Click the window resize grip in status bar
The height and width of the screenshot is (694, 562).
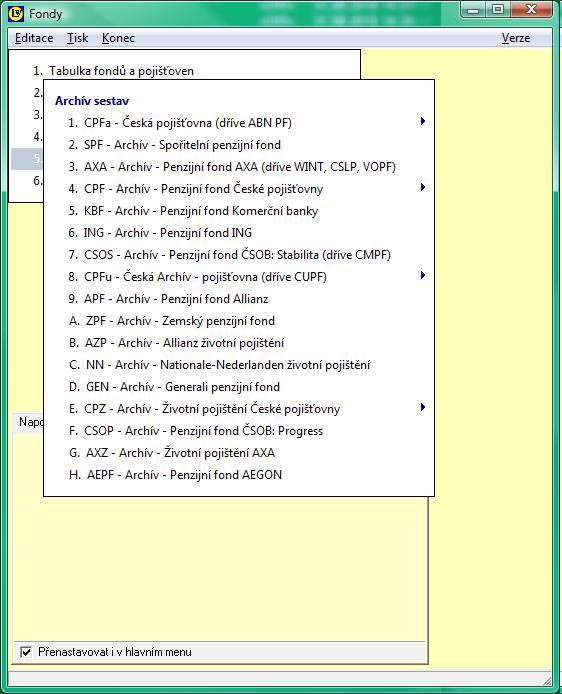click(x=547, y=680)
